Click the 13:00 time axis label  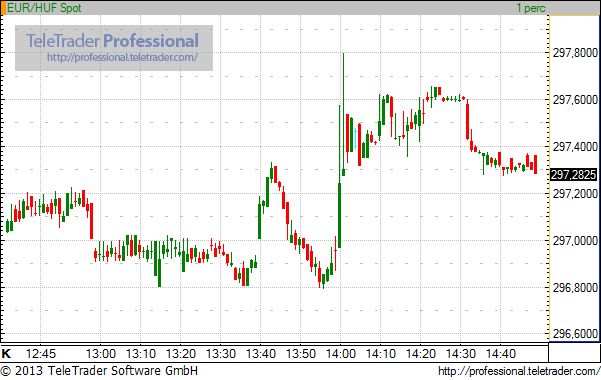point(101,354)
